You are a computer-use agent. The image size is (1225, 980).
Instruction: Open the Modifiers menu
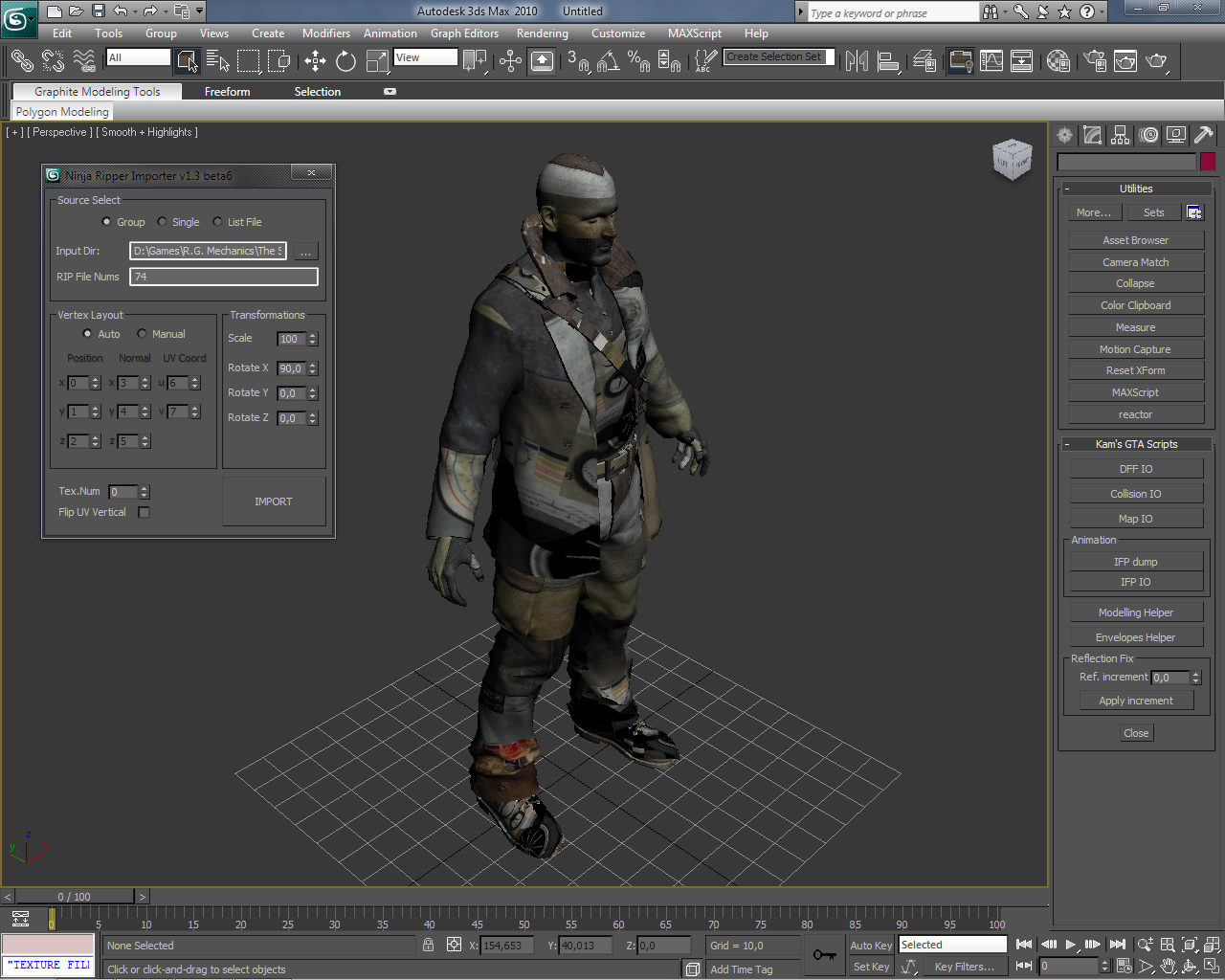(326, 33)
